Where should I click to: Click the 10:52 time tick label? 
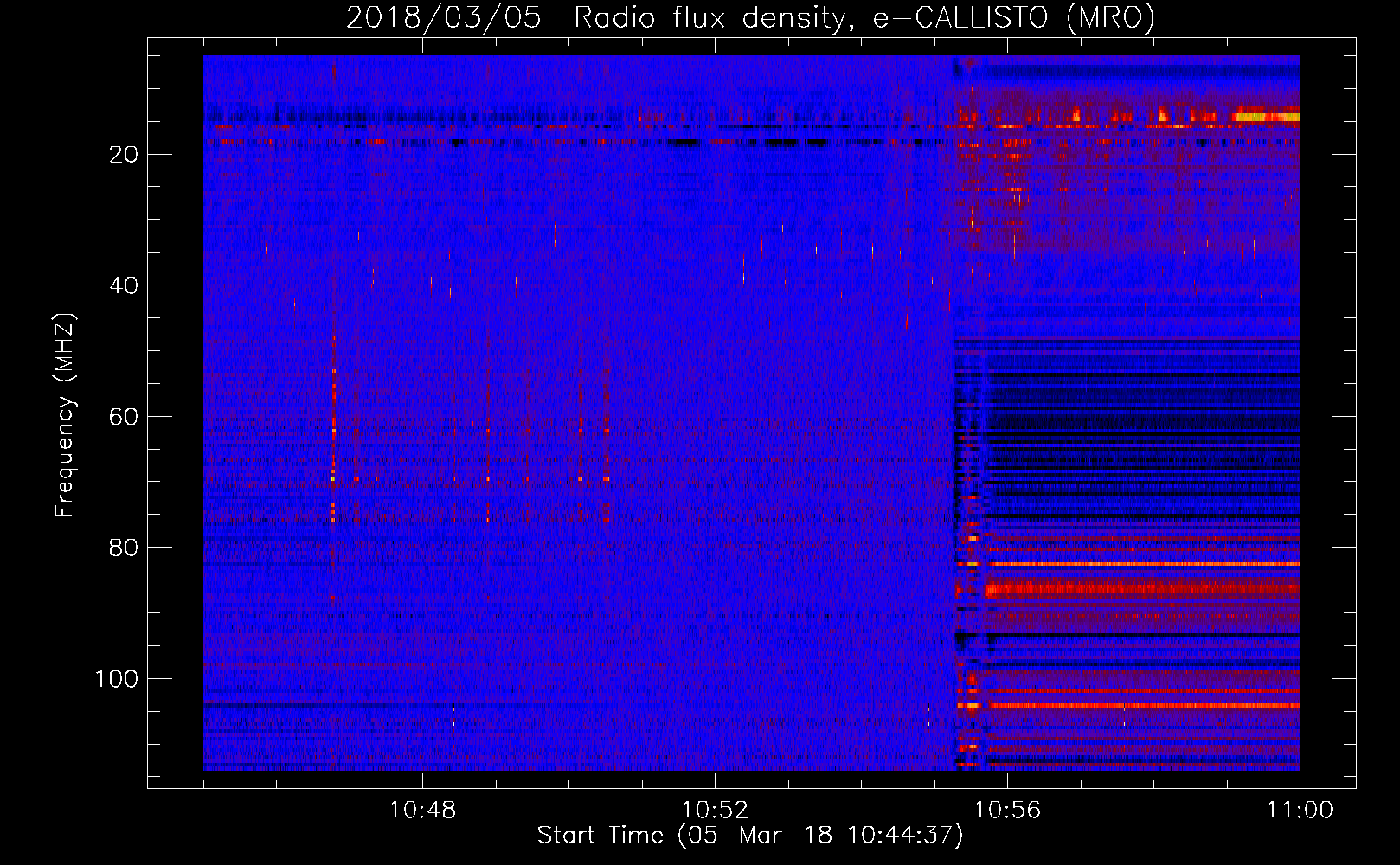click(715, 811)
